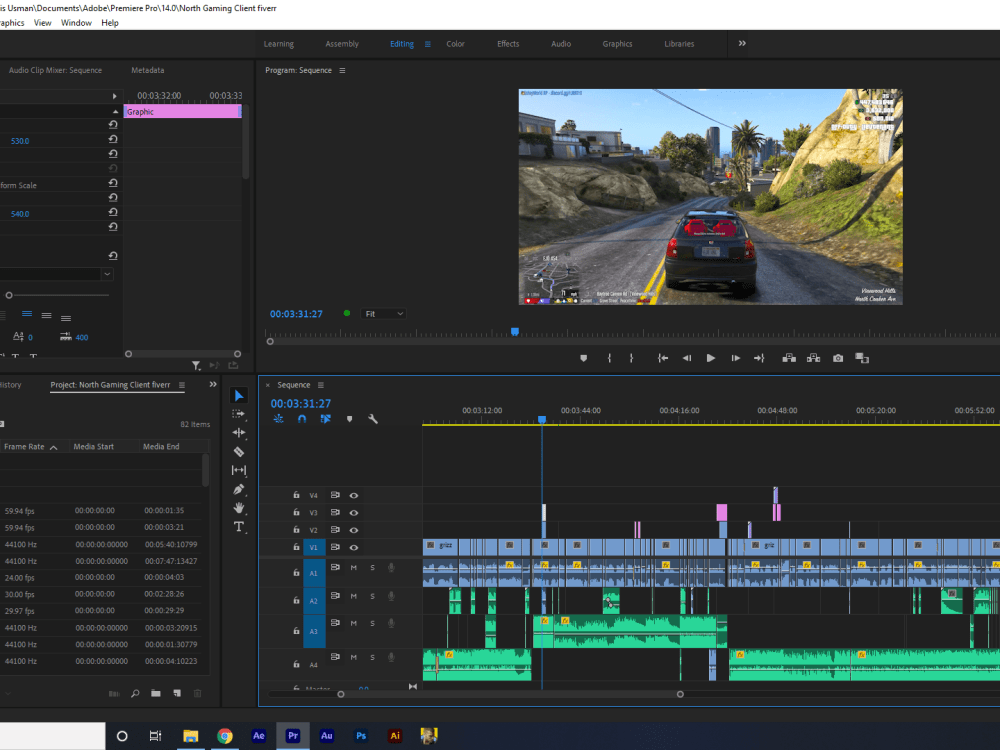The height and width of the screenshot is (750, 1000).
Task: Toggle V3 track output eye
Action: tap(353, 513)
